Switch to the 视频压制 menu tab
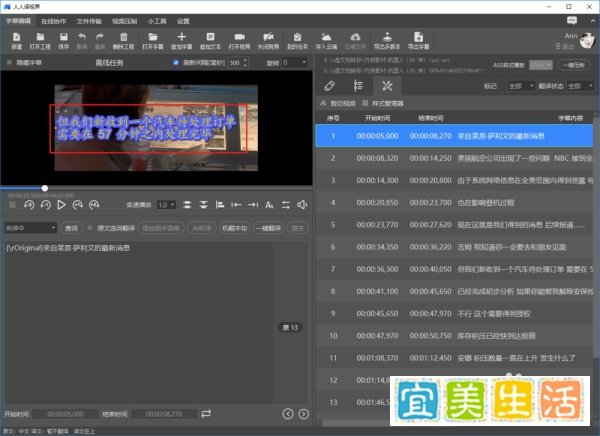The width and height of the screenshot is (600, 436). (124, 21)
